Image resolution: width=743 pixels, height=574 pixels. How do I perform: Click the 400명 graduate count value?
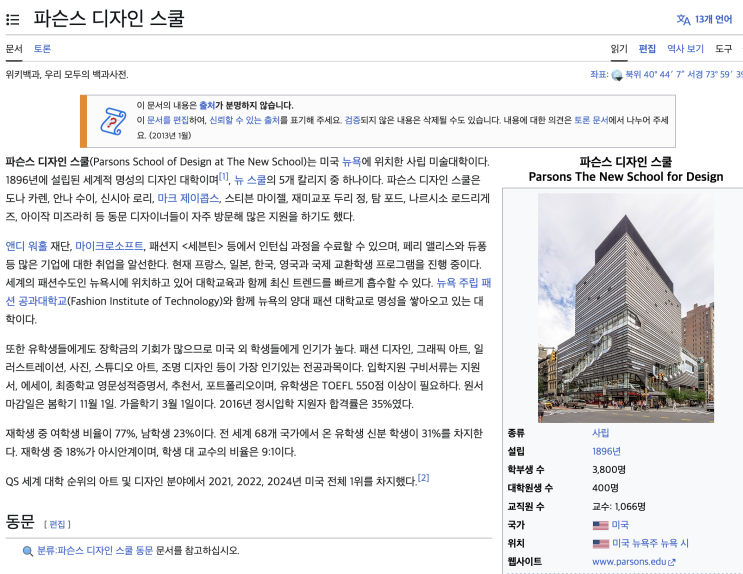click(605, 488)
